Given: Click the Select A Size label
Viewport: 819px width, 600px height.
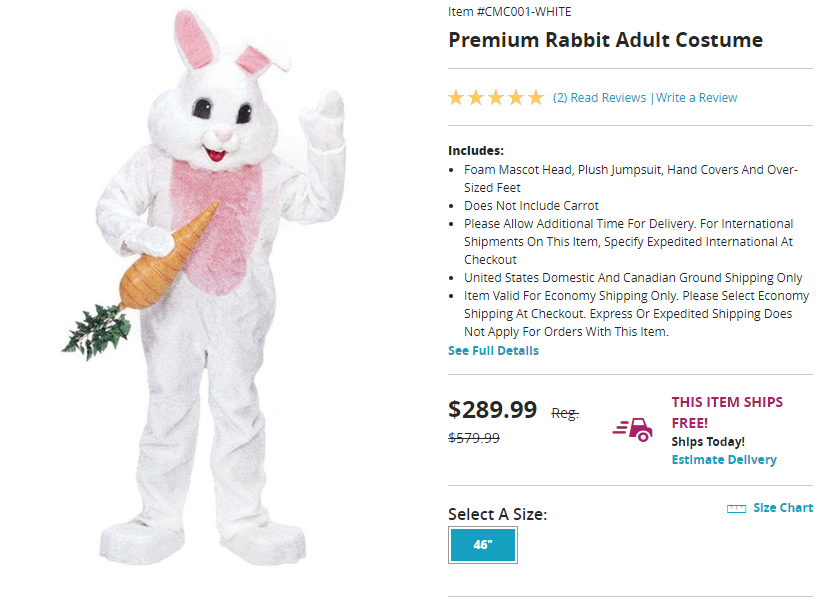Looking at the screenshot, I should 497,514.
